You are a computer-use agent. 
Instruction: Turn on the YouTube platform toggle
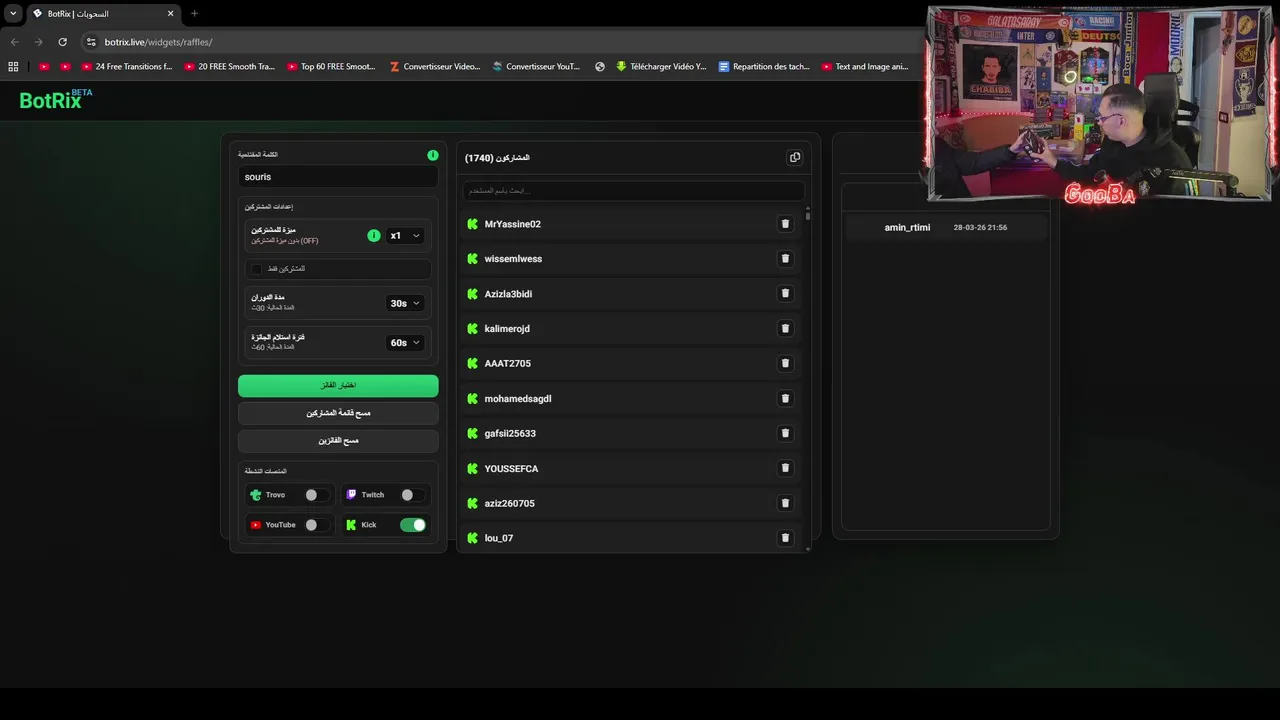[x=317, y=525]
